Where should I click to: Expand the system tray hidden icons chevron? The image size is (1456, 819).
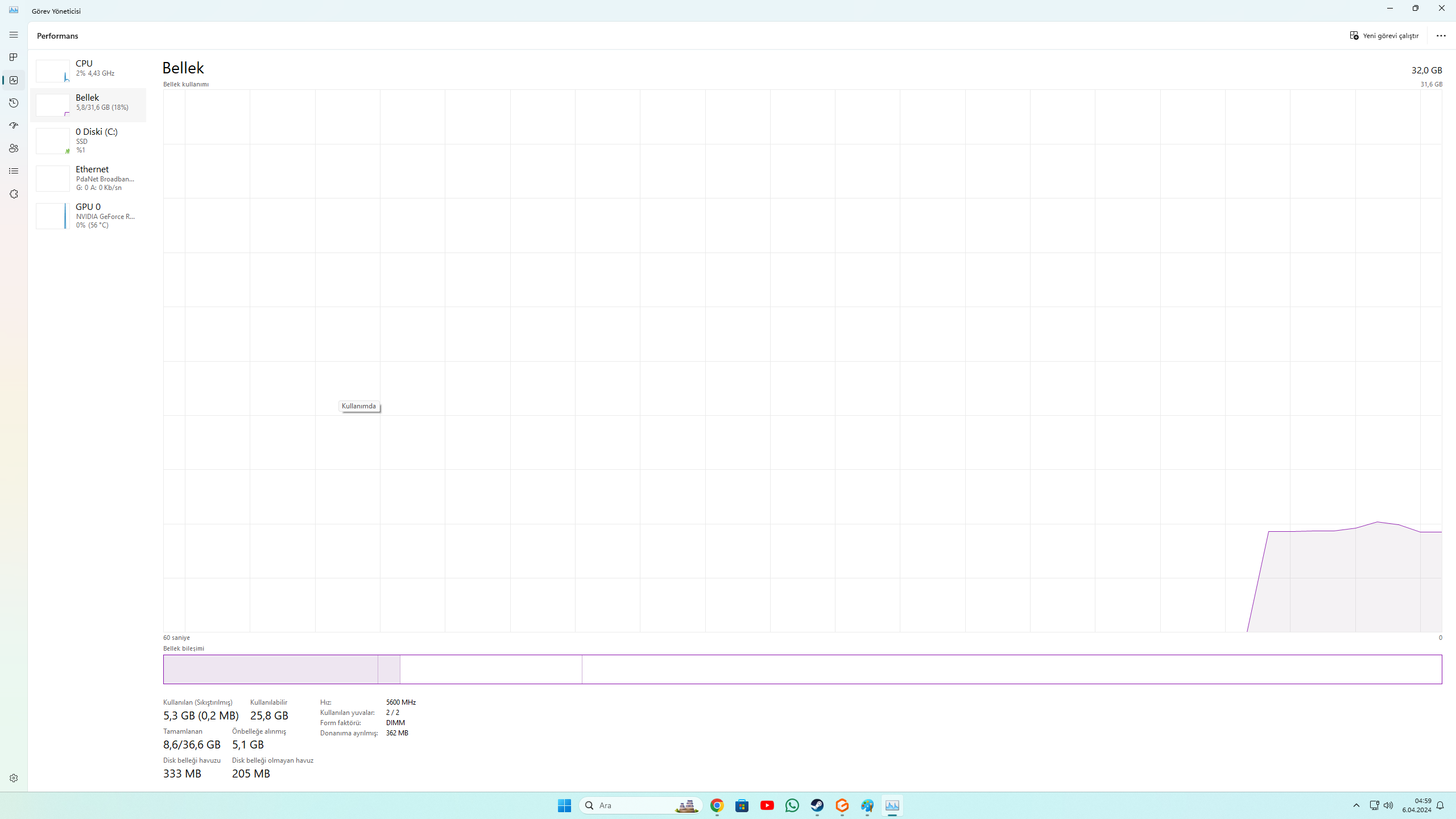tap(1356, 805)
